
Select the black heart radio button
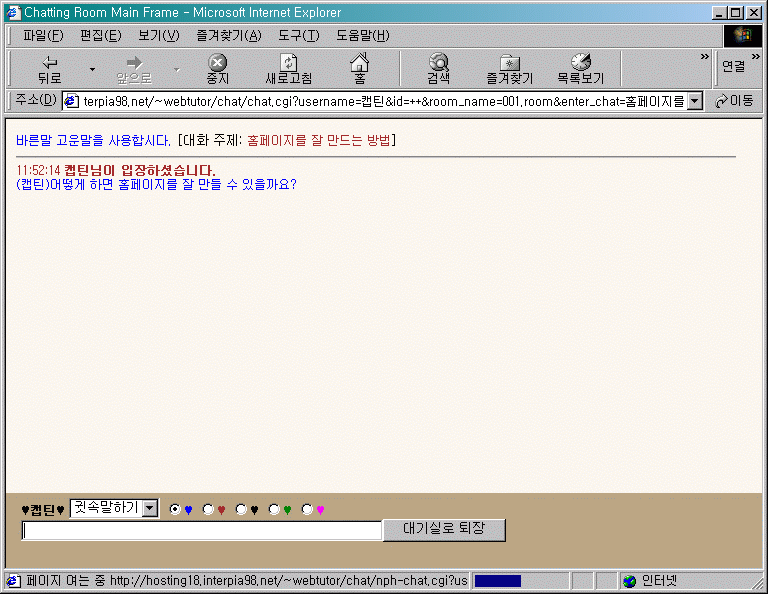pos(241,509)
